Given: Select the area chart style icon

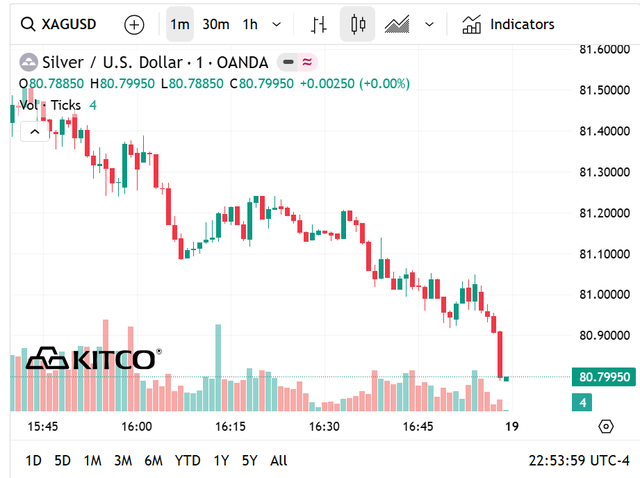Looking at the screenshot, I should 397,24.
